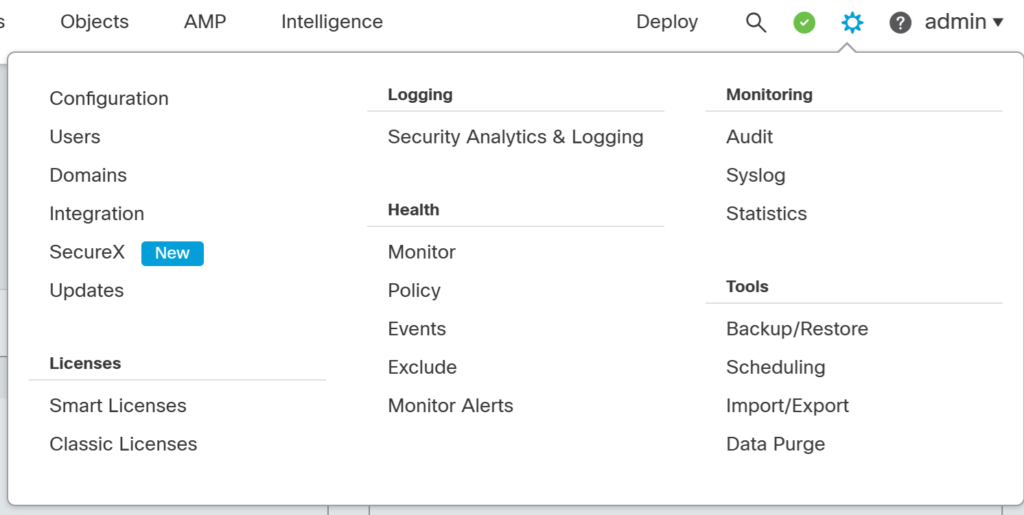Open the Data Purge tool

pyautogui.click(x=775, y=444)
